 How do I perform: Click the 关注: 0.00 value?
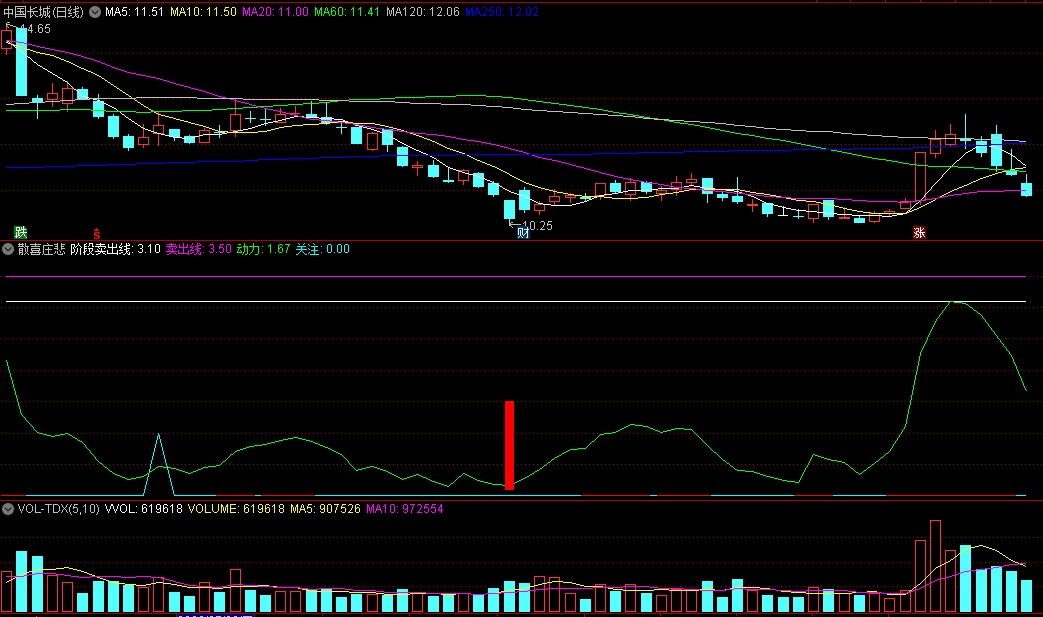point(323,249)
